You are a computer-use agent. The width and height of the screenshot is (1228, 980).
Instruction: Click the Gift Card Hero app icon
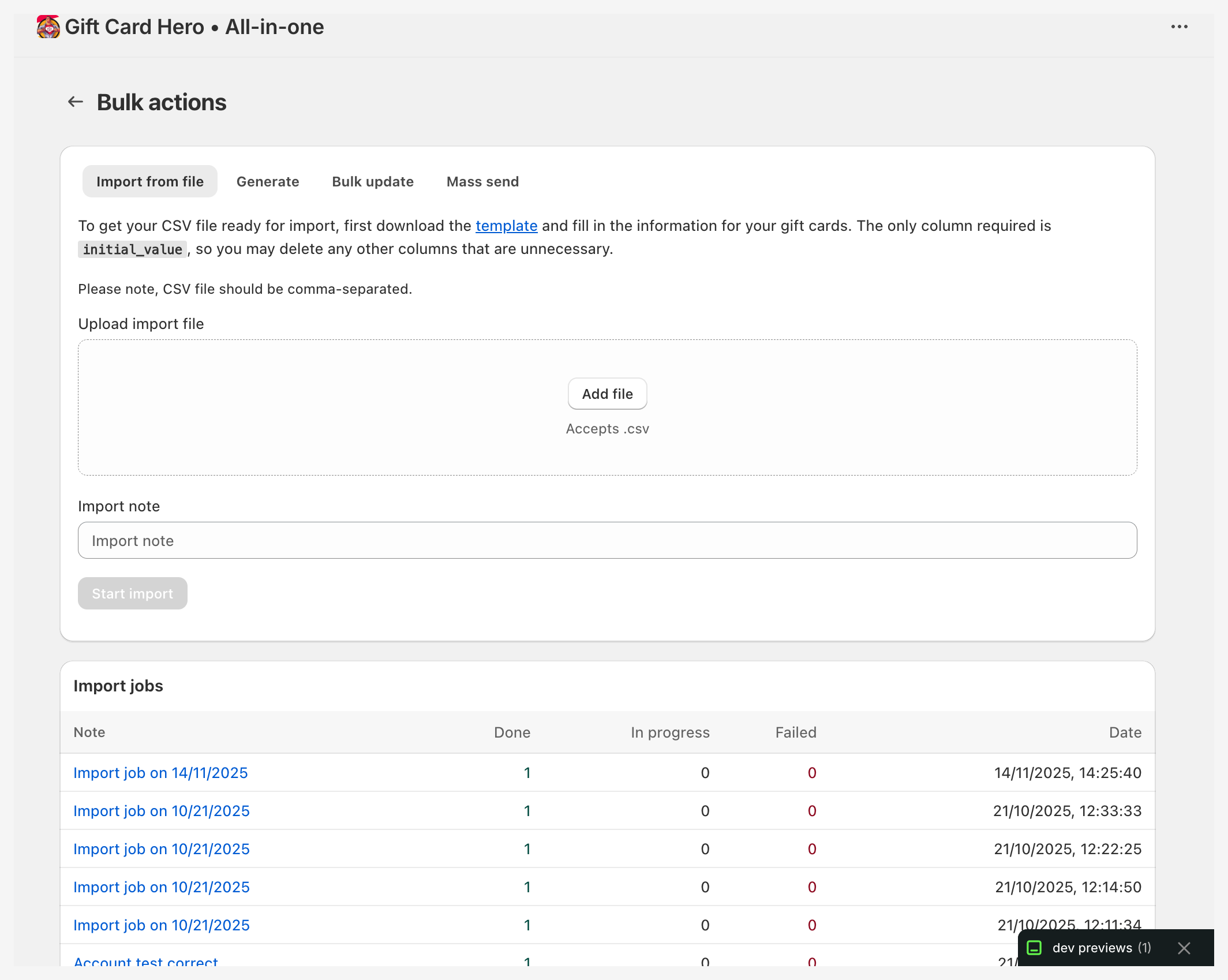[x=47, y=27]
